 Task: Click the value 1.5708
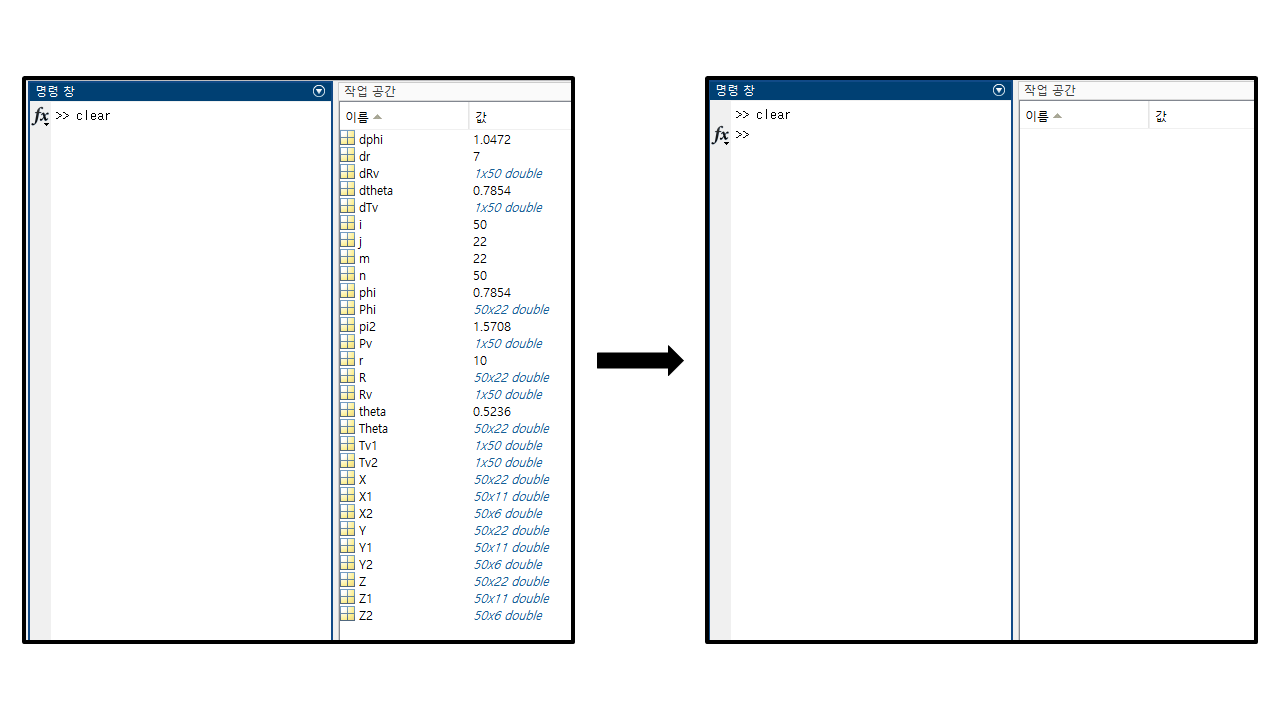(x=492, y=326)
